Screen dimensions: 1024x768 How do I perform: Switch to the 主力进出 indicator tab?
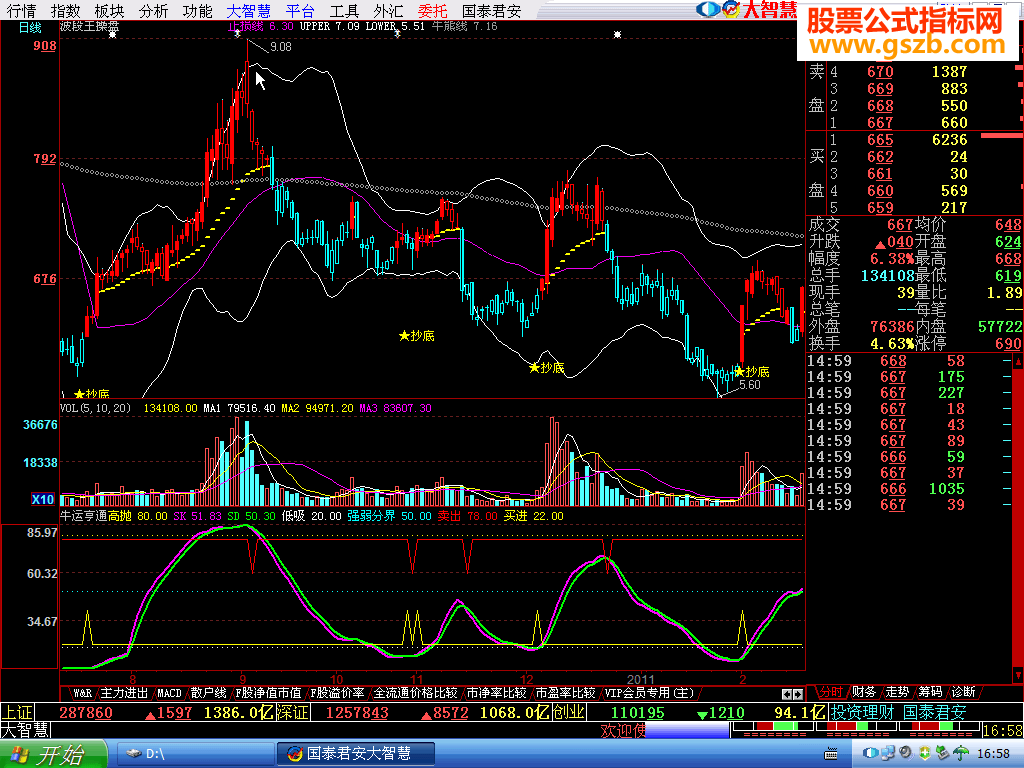pos(124,693)
